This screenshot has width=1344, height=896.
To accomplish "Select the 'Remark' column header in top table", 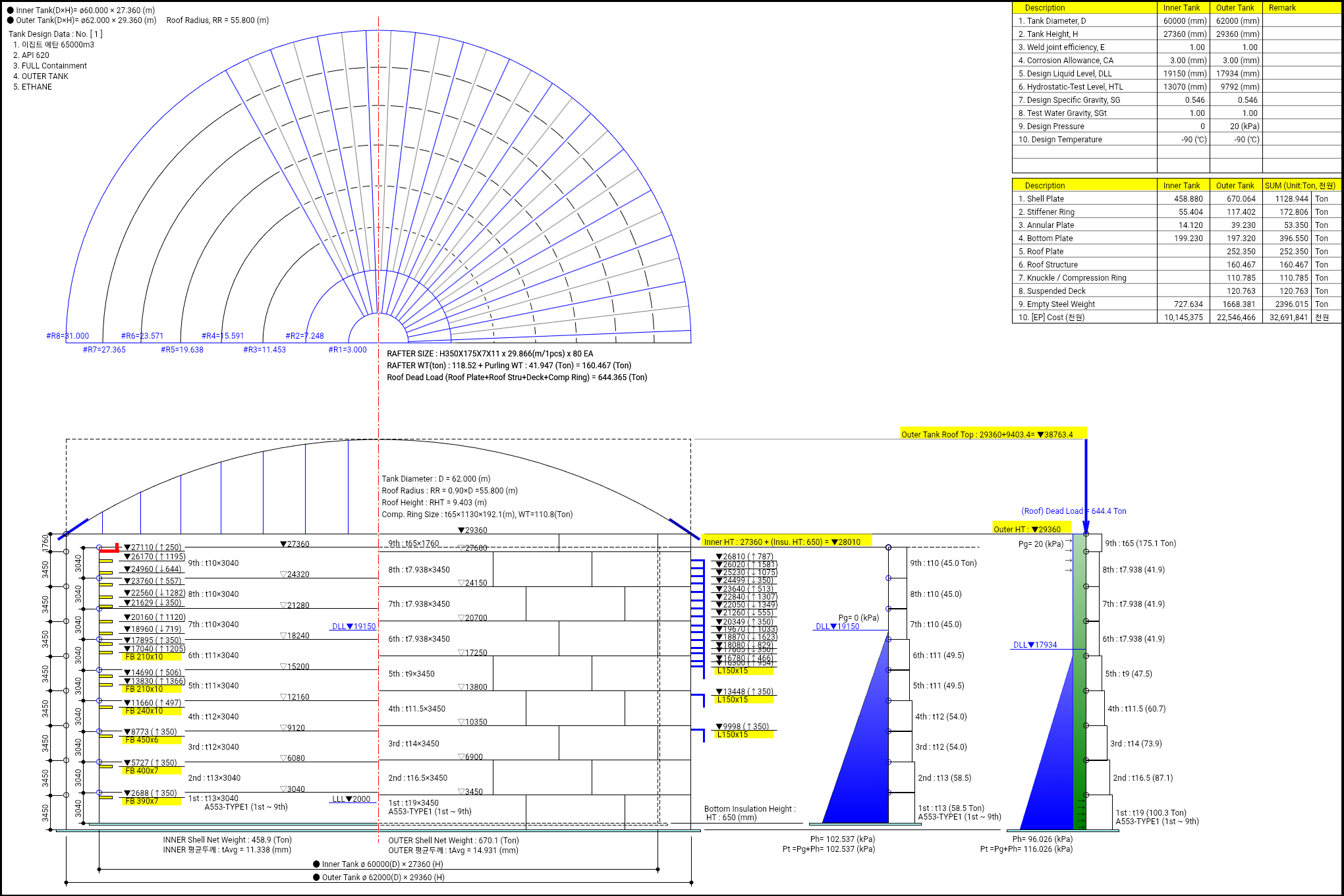I will point(1282,8).
